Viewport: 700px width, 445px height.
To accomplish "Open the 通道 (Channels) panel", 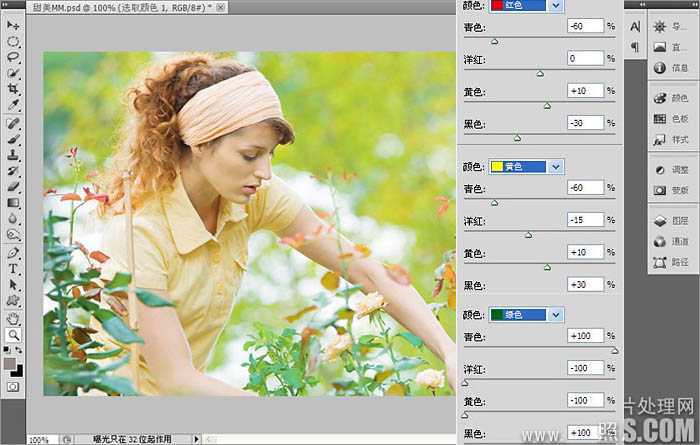I will click(x=671, y=241).
